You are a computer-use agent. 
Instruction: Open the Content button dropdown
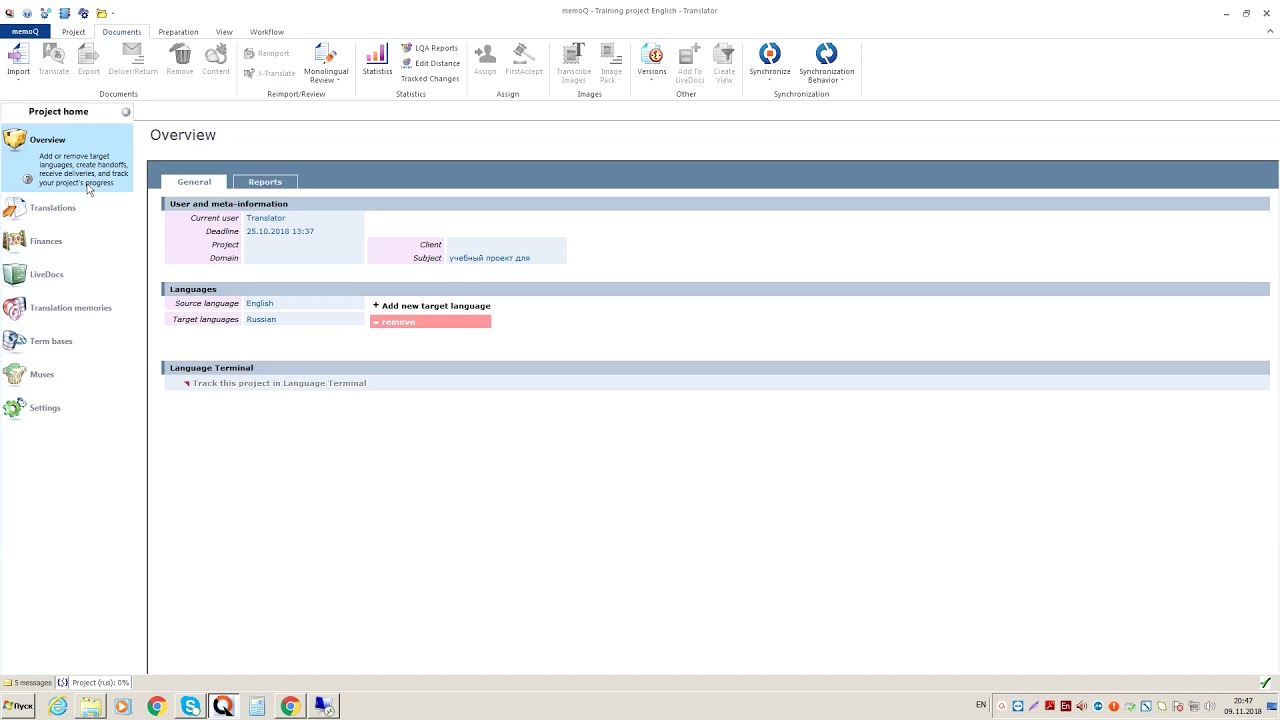[x=216, y=72]
